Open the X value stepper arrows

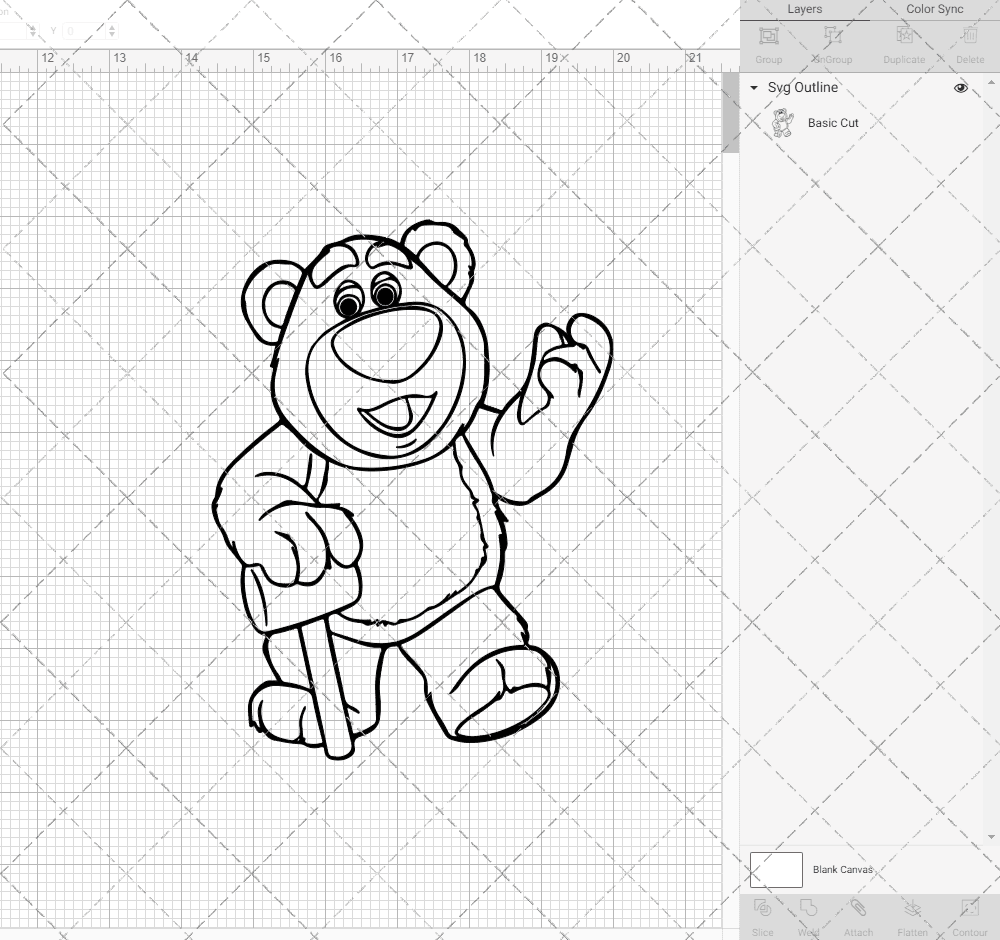pos(33,30)
